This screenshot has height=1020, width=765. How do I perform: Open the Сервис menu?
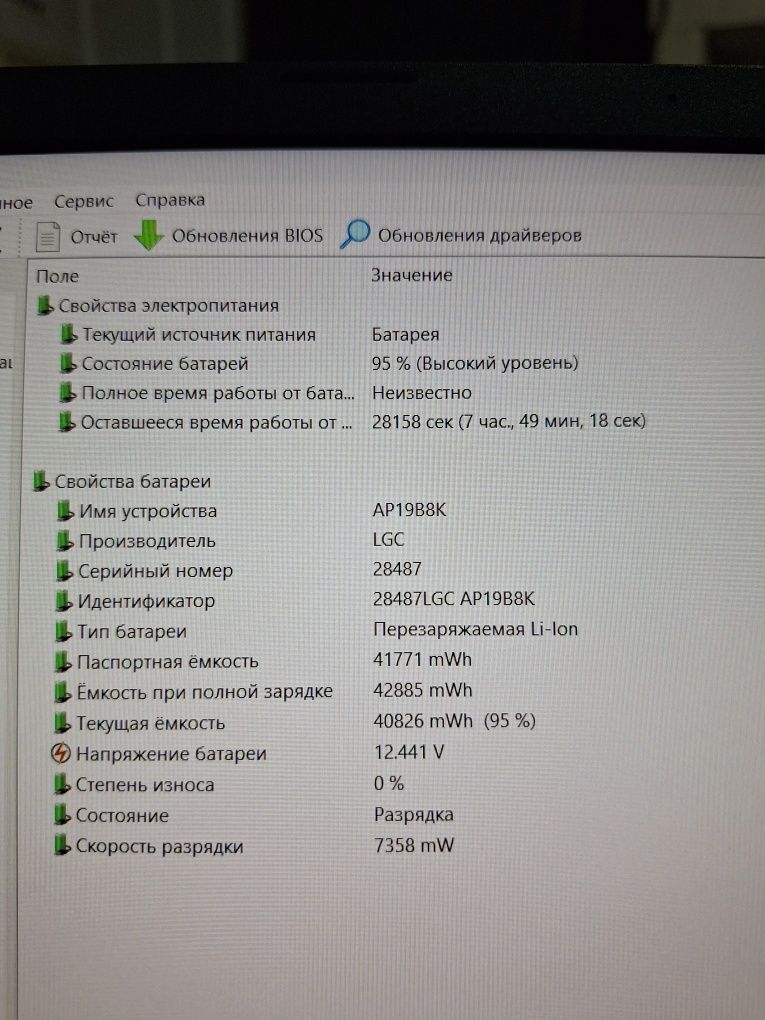(x=83, y=202)
